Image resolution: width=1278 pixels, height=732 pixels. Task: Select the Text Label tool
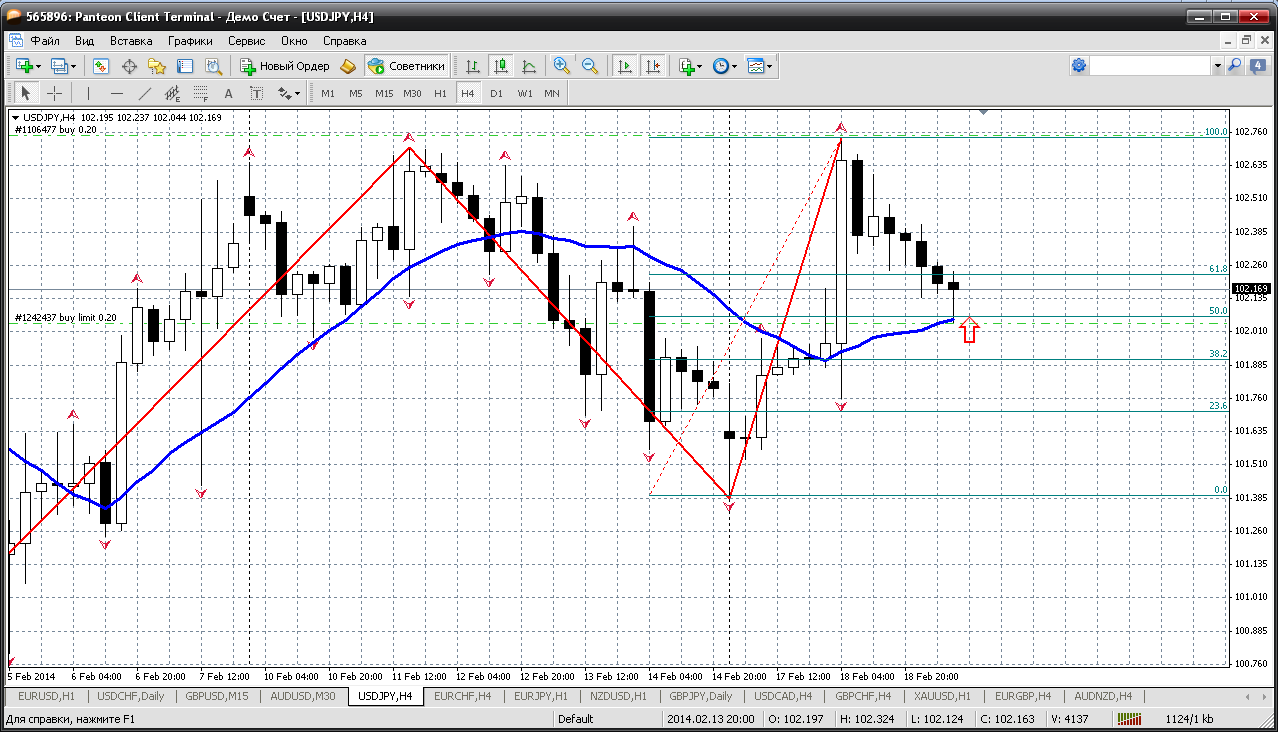tap(256, 93)
